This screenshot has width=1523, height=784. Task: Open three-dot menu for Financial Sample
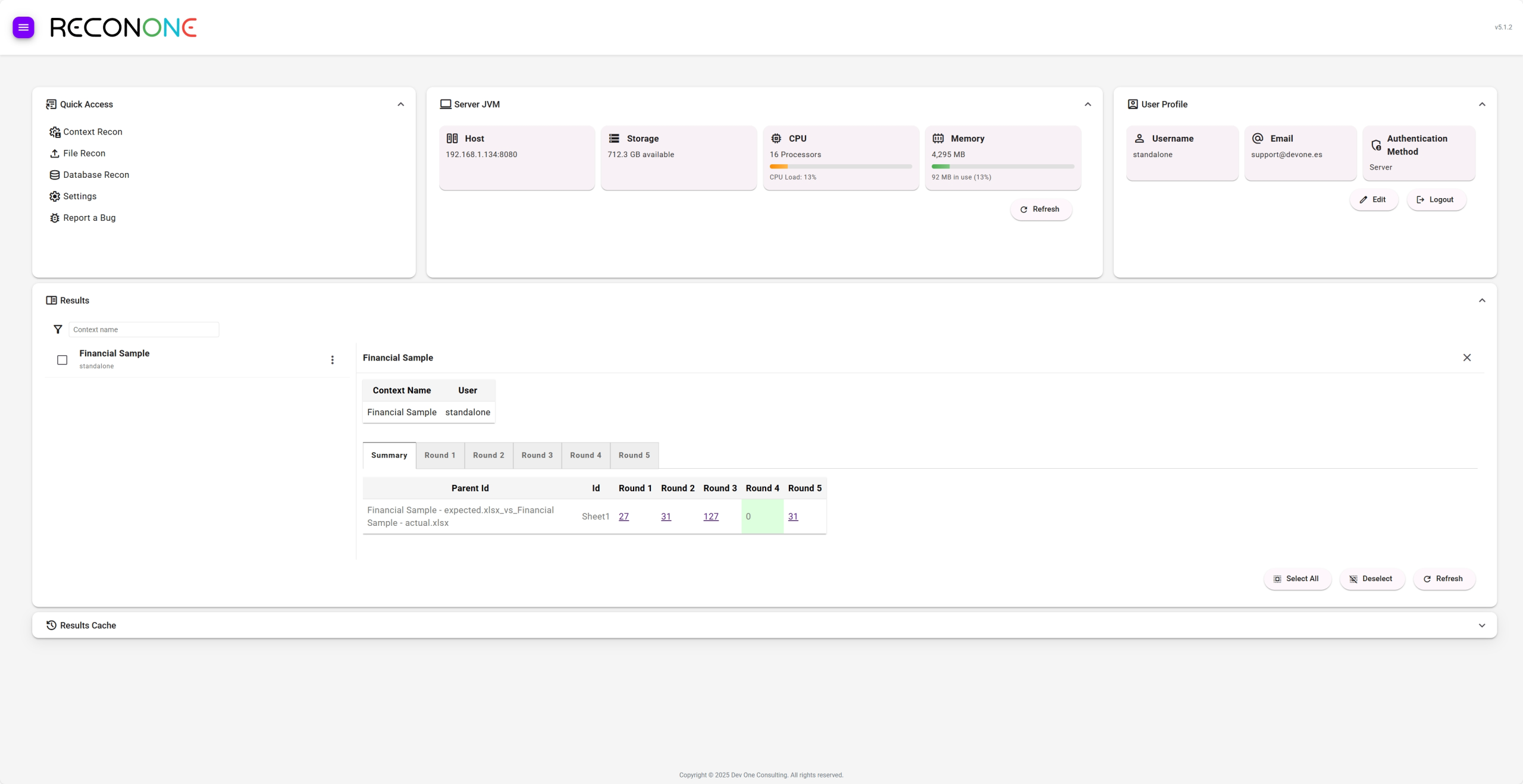tap(333, 360)
